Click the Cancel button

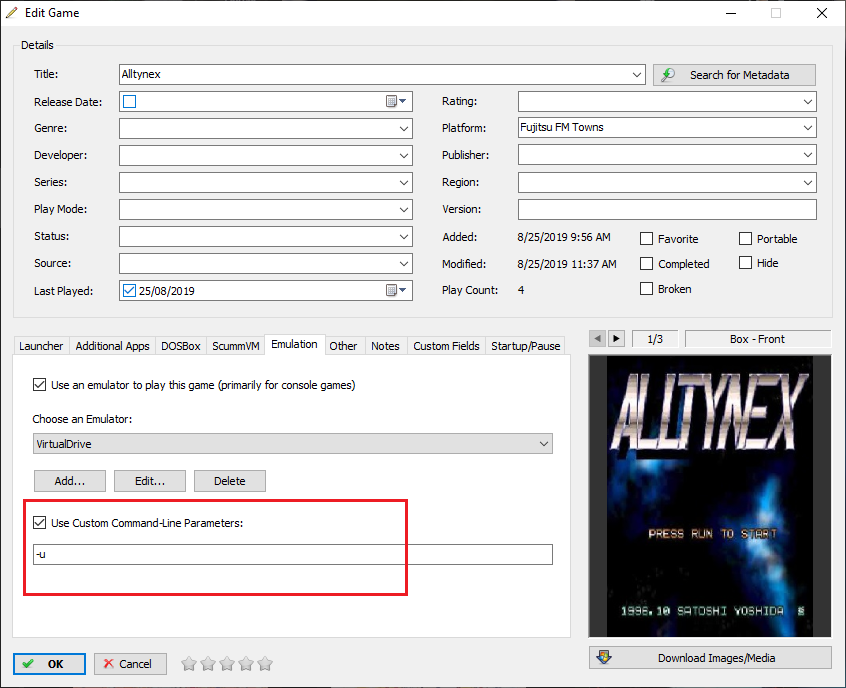(x=130, y=664)
